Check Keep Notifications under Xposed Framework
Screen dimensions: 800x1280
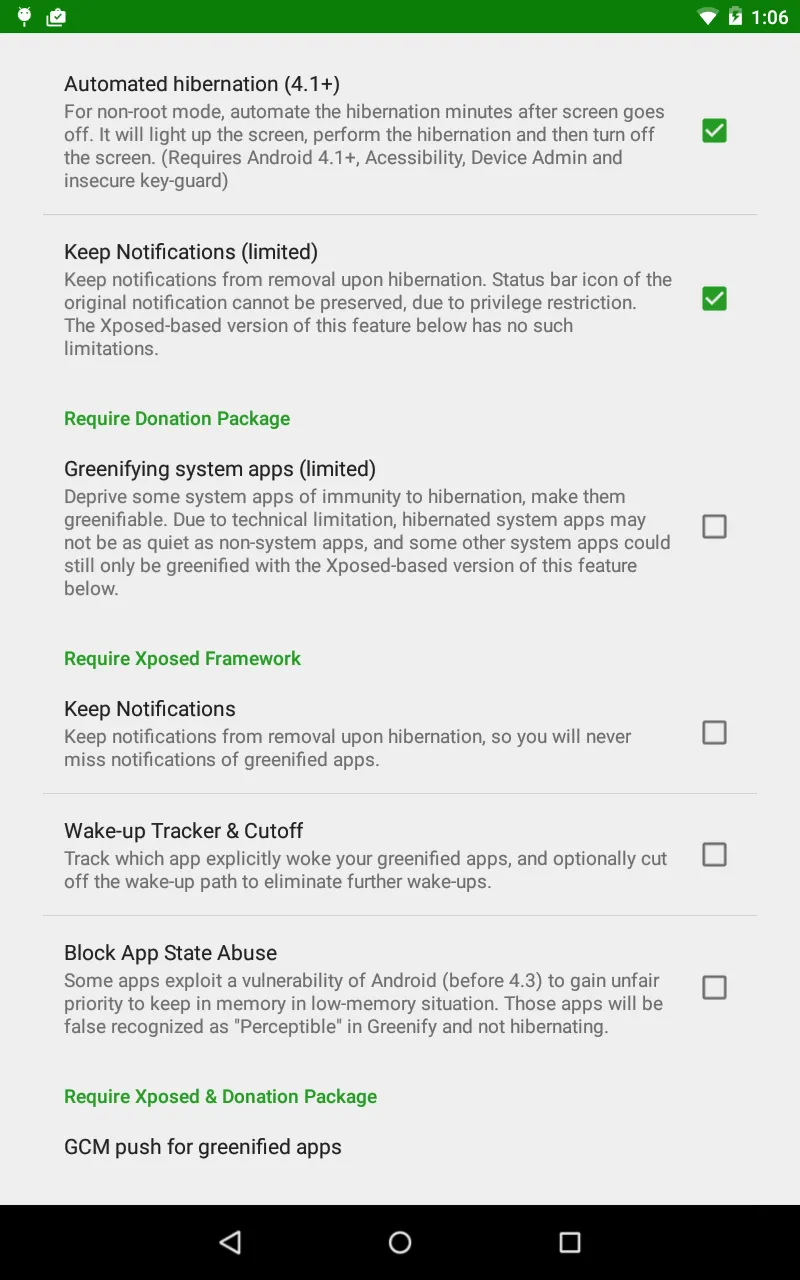point(714,732)
